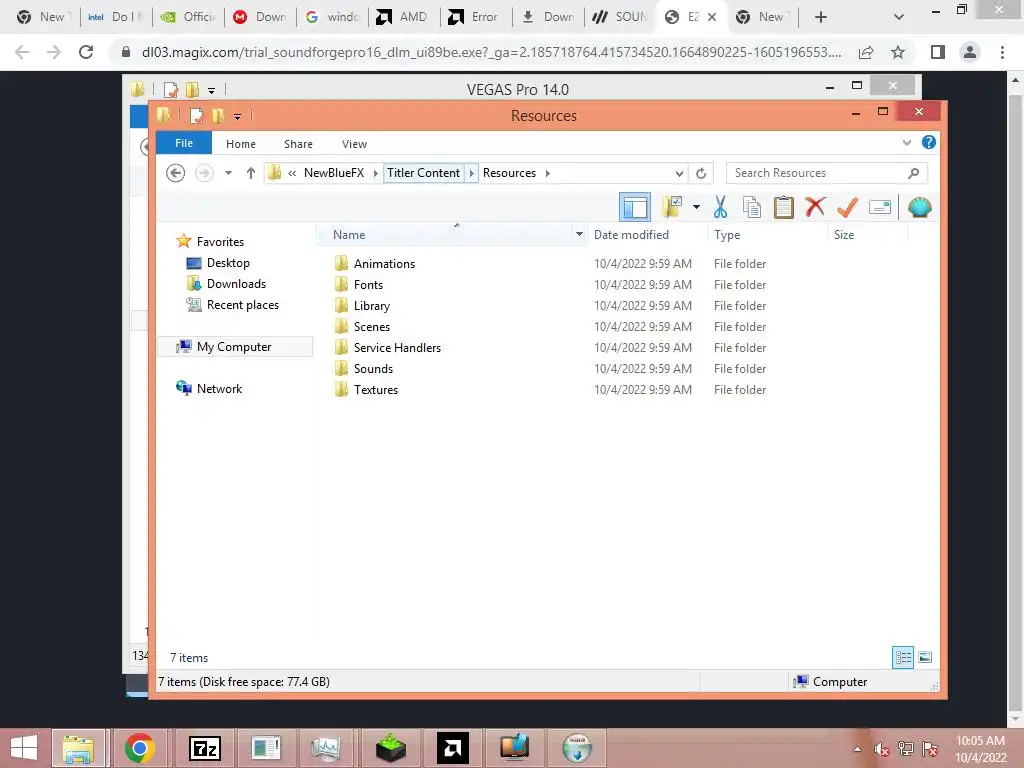The image size is (1024, 768).
Task: Open the folder options toolbar icon
Action: [x=672, y=208]
